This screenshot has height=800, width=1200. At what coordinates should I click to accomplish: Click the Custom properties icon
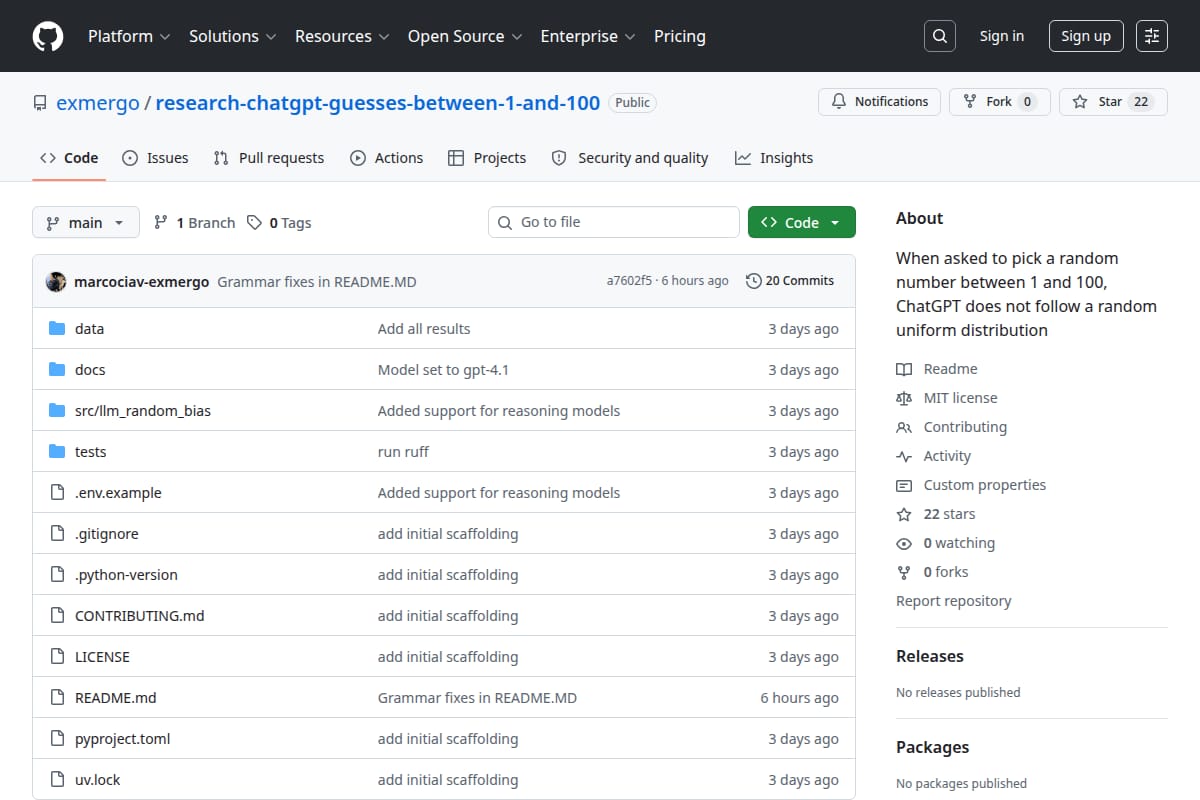tap(904, 485)
